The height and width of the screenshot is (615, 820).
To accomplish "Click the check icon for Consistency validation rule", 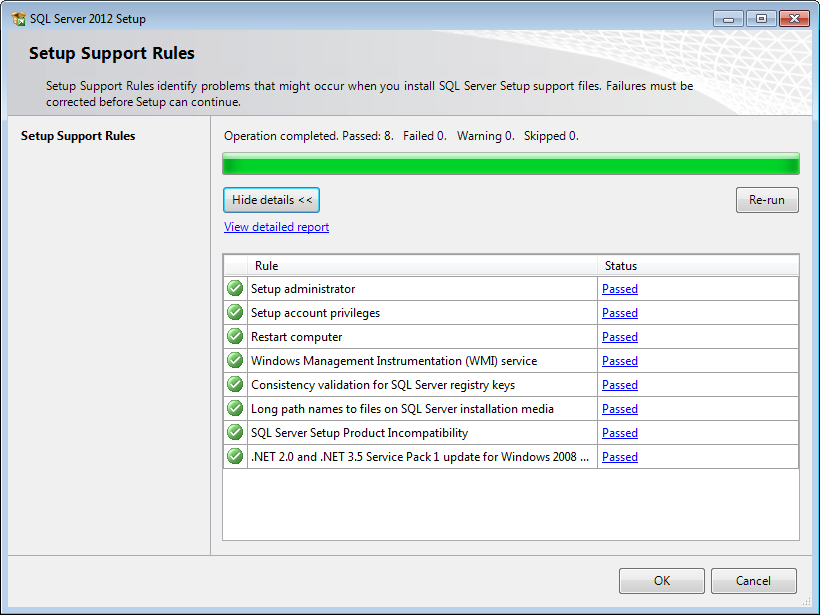I will (x=234, y=384).
